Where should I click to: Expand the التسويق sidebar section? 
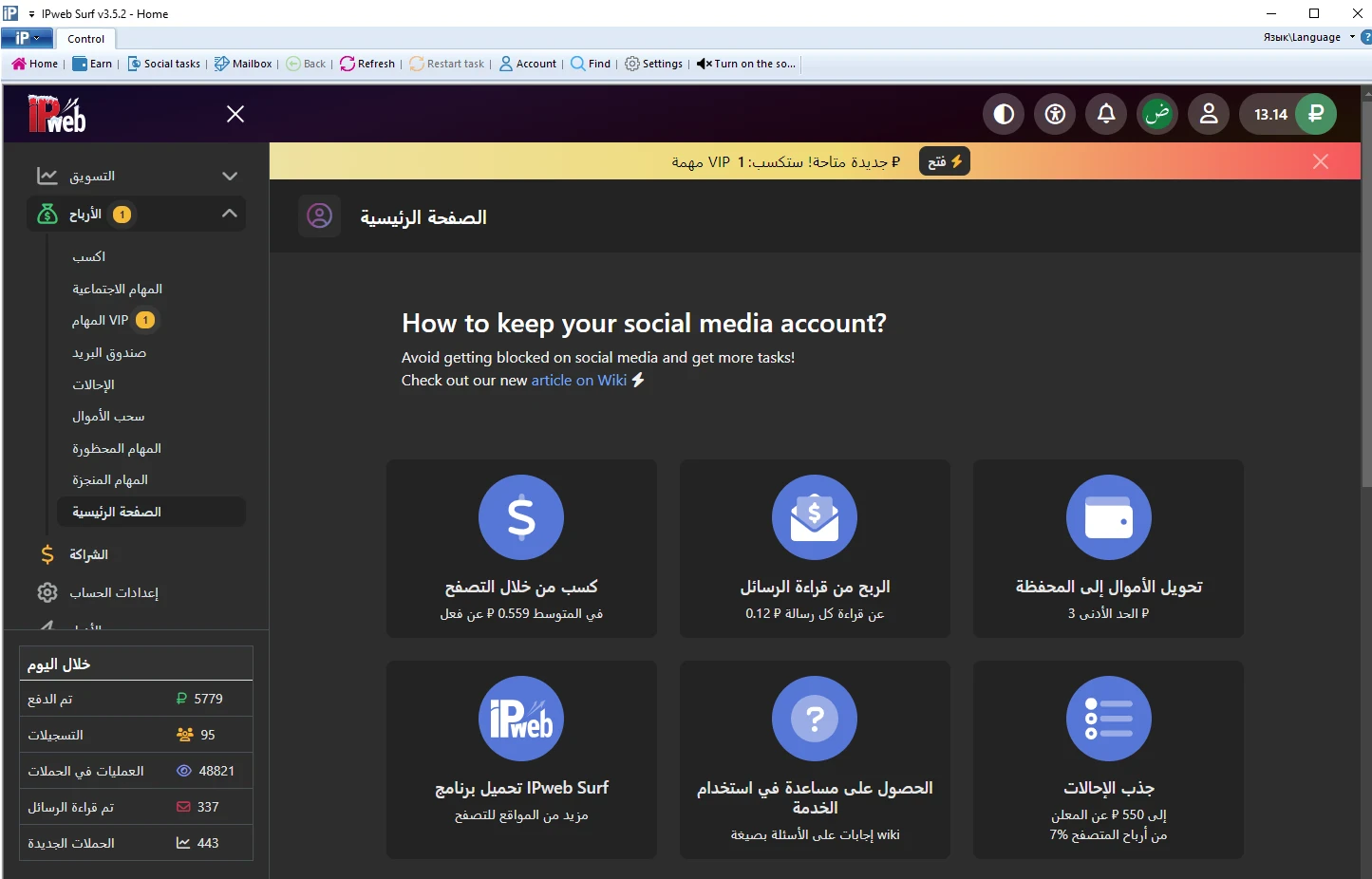(x=135, y=175)
